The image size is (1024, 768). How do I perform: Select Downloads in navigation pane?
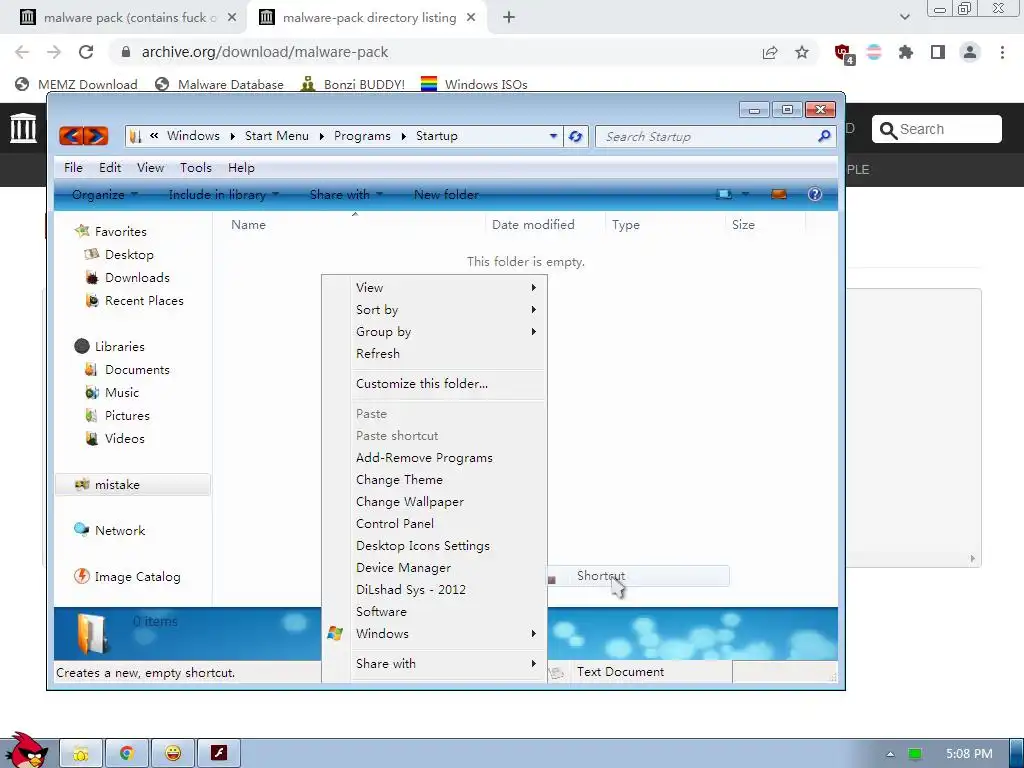click(x=137, y=278)
